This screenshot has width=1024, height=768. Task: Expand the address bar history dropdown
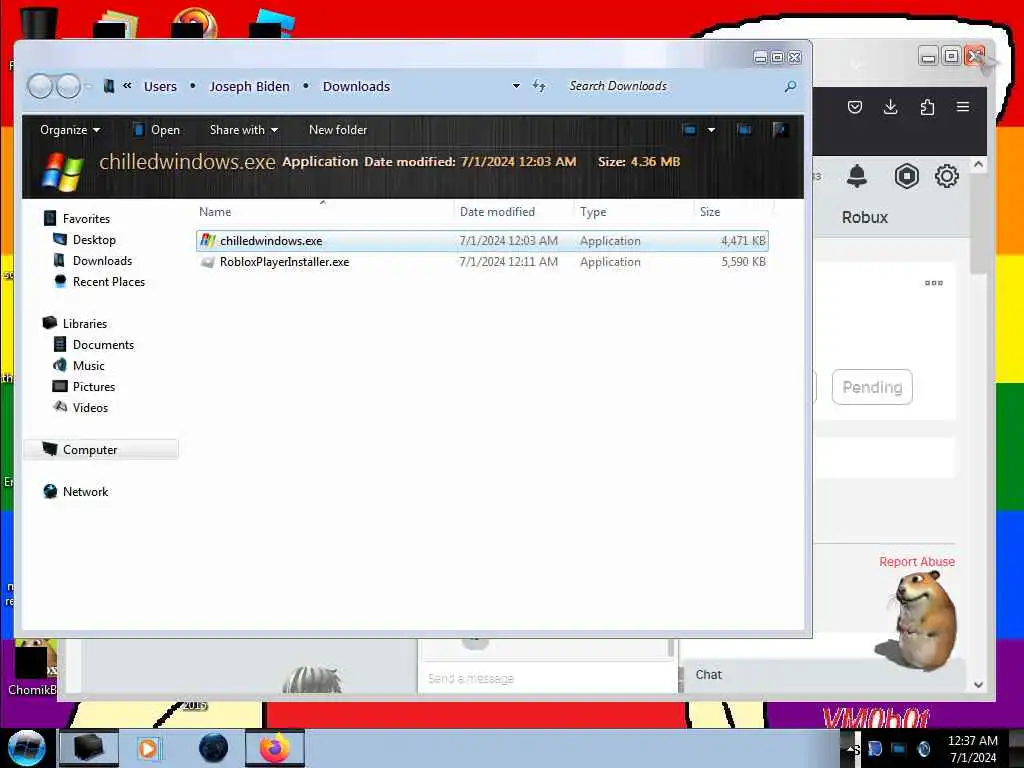click(x=516, y=86)
